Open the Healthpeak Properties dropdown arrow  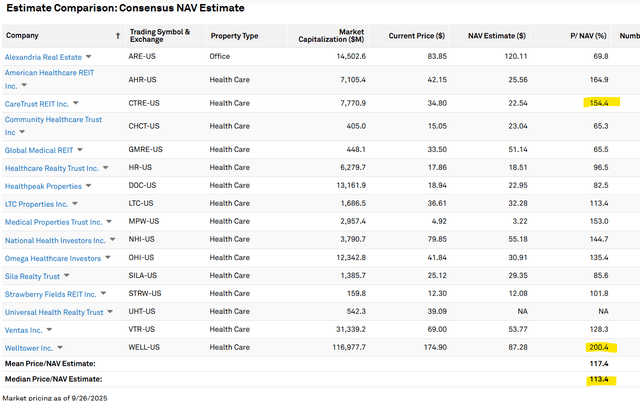coord(90,186)
